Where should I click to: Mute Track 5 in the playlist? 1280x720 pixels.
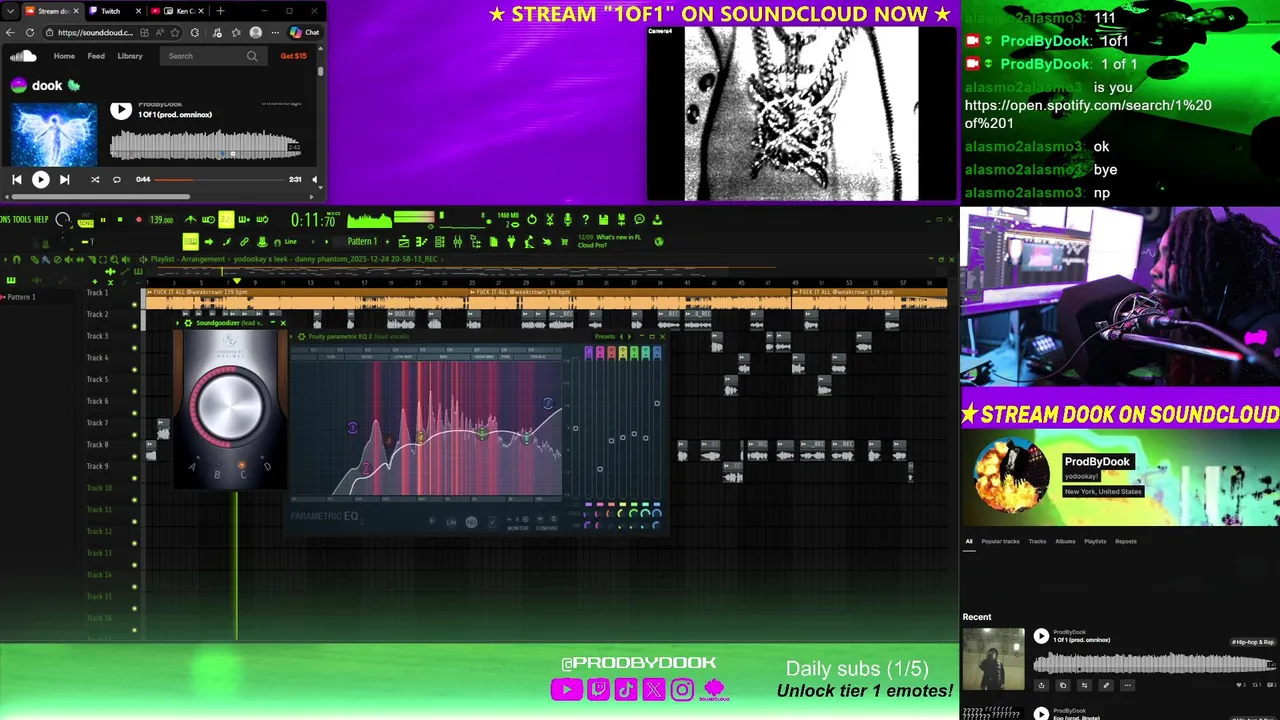pos(134,391)
